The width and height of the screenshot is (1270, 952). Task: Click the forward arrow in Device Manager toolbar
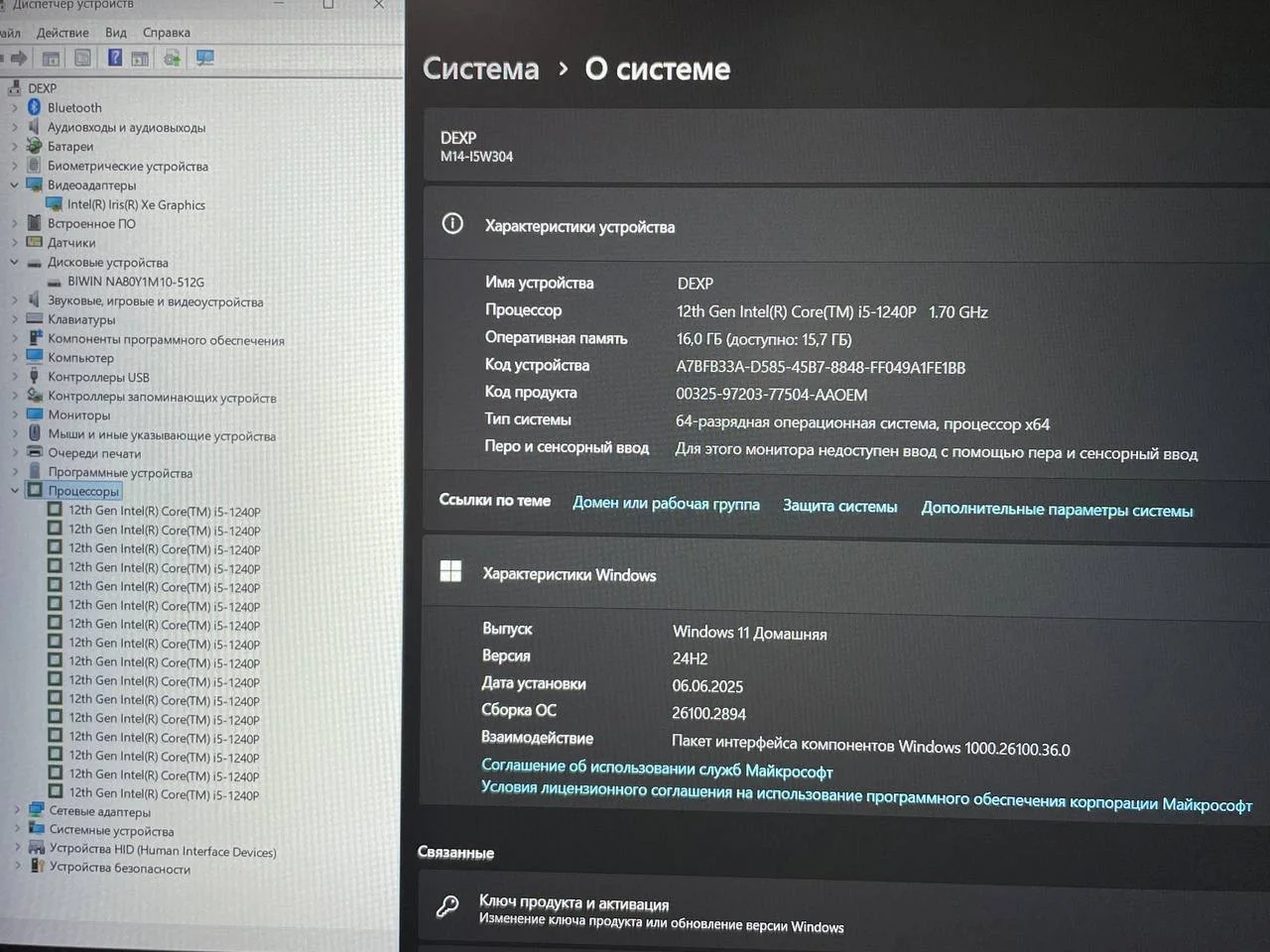tap(18, 59)
